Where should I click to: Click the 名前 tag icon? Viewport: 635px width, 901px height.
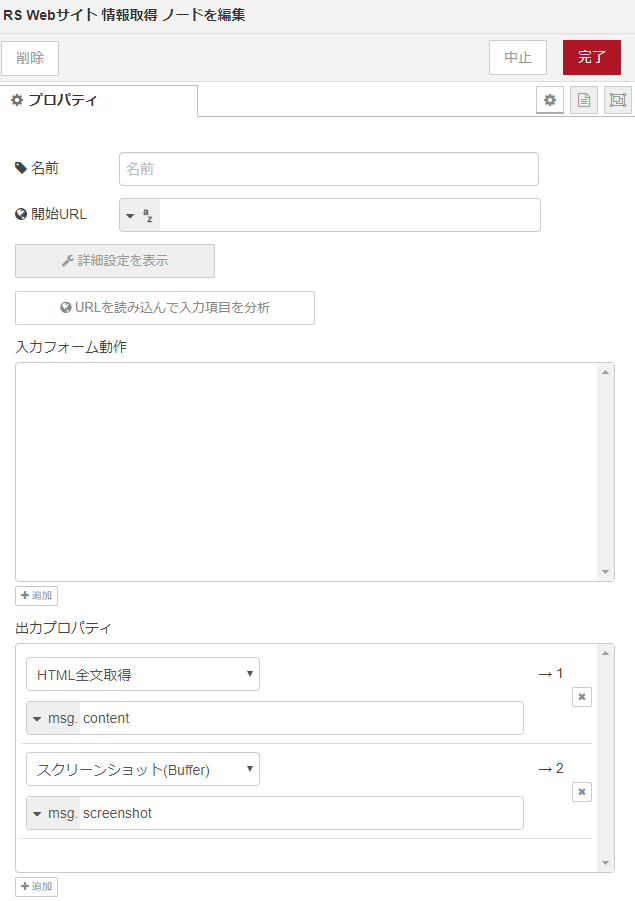pyautogui.click(x=21, y=168)
